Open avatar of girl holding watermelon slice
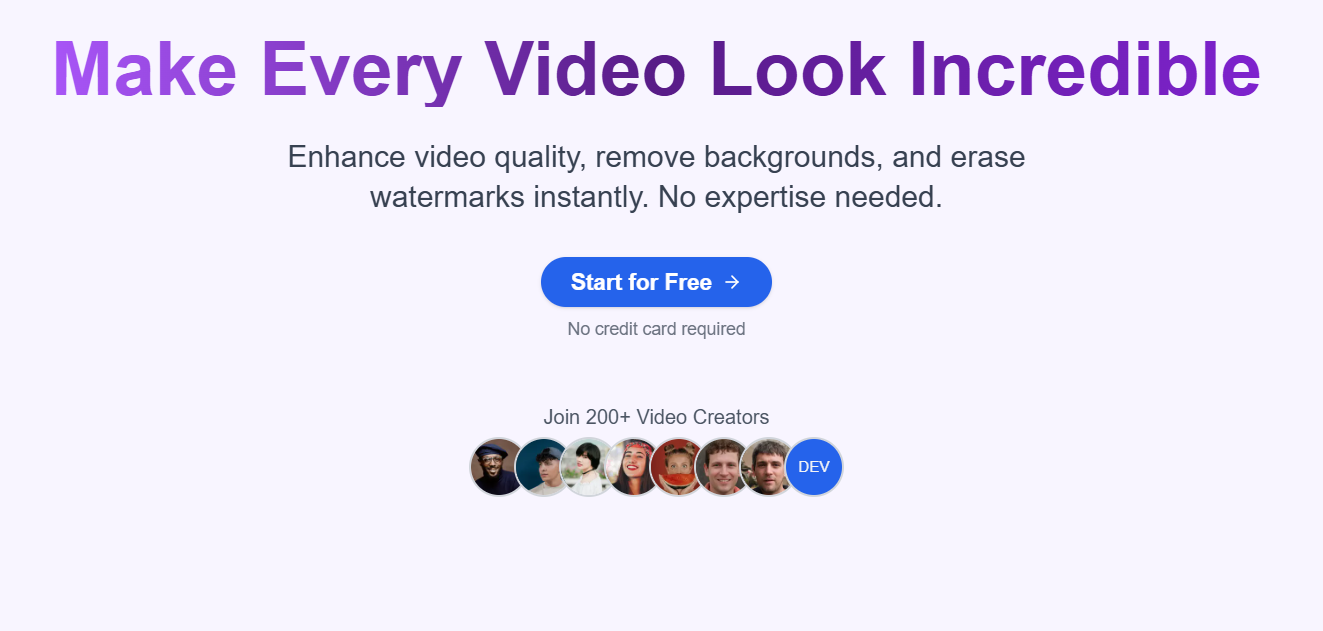 [x=676, y=467]
